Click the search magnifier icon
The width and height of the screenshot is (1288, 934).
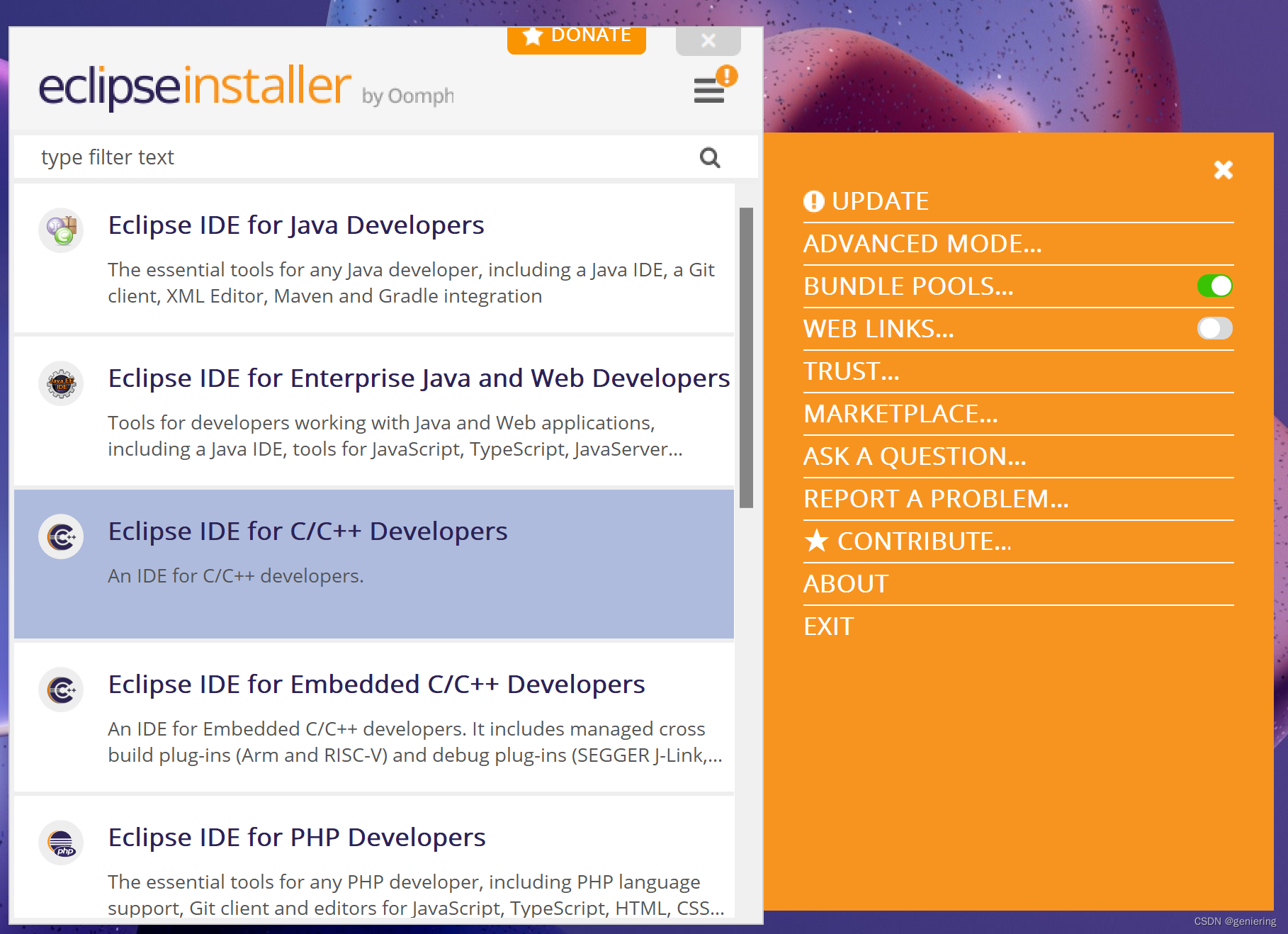point(710,157)
